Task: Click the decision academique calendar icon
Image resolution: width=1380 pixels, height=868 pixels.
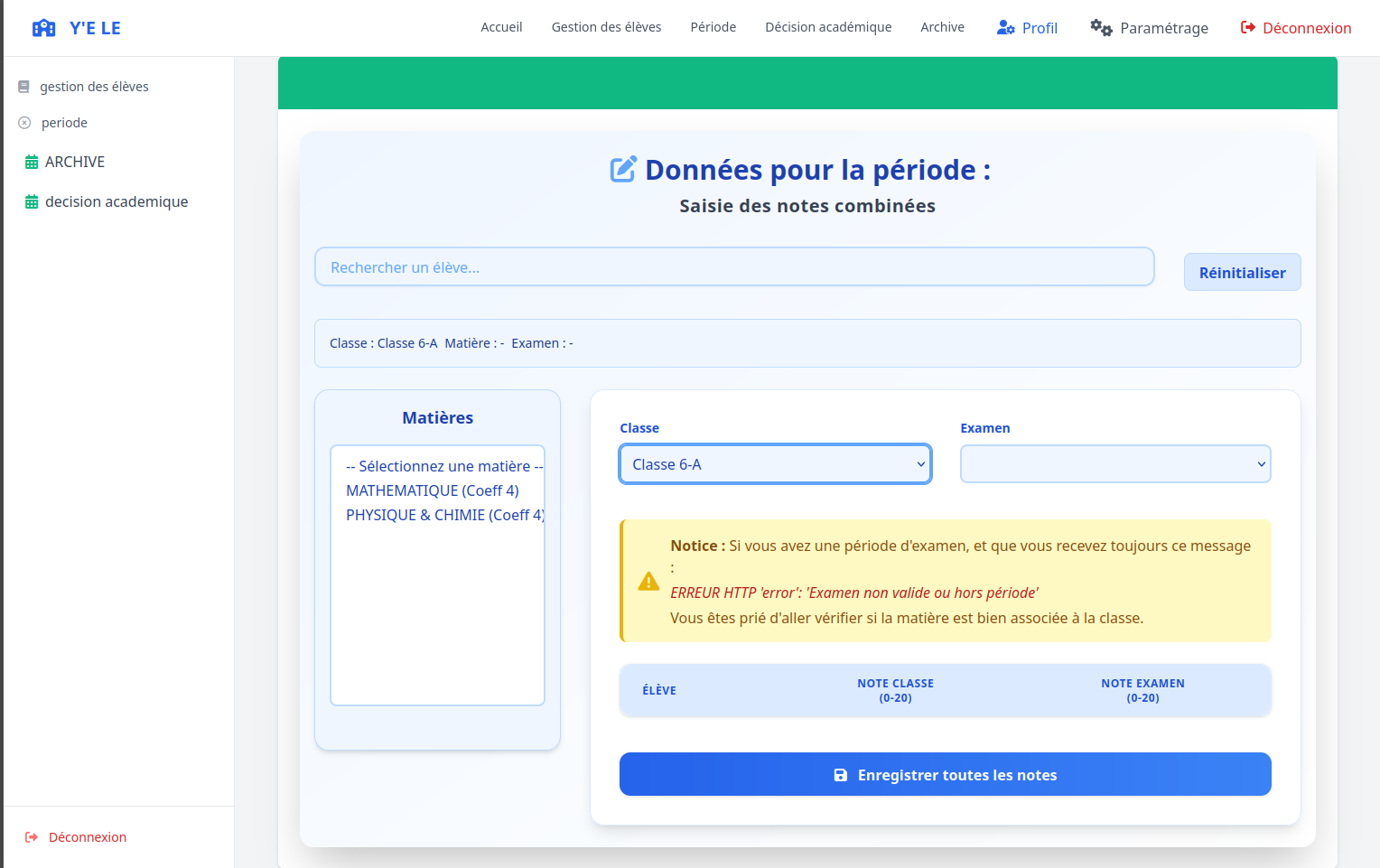Action: point(32,202)
